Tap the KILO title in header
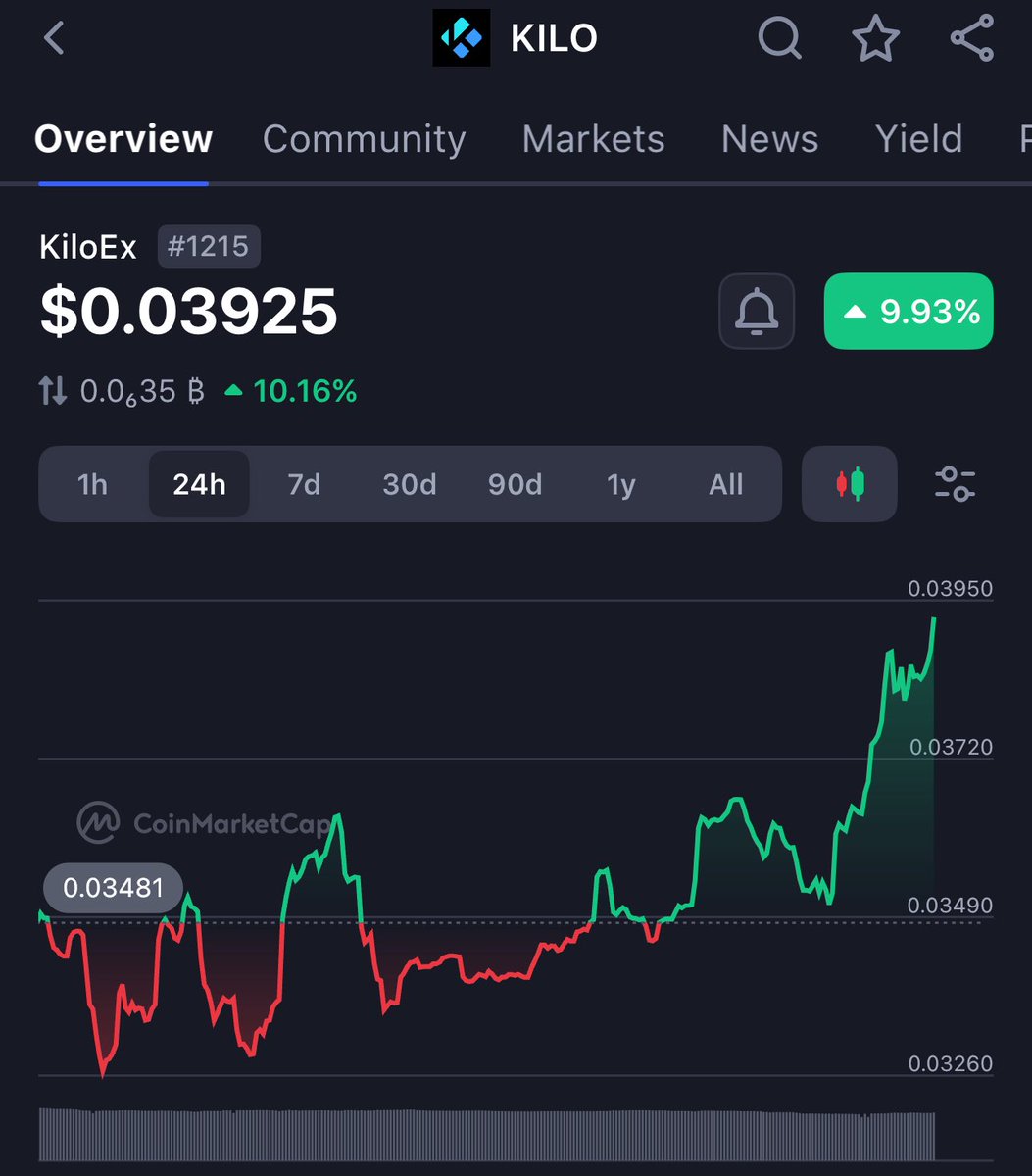 click(x=554, y=39)
